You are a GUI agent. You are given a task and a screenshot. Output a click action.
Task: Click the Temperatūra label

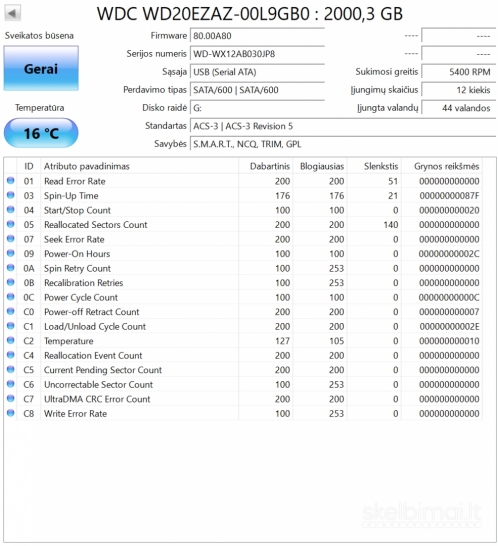[40, 108]
